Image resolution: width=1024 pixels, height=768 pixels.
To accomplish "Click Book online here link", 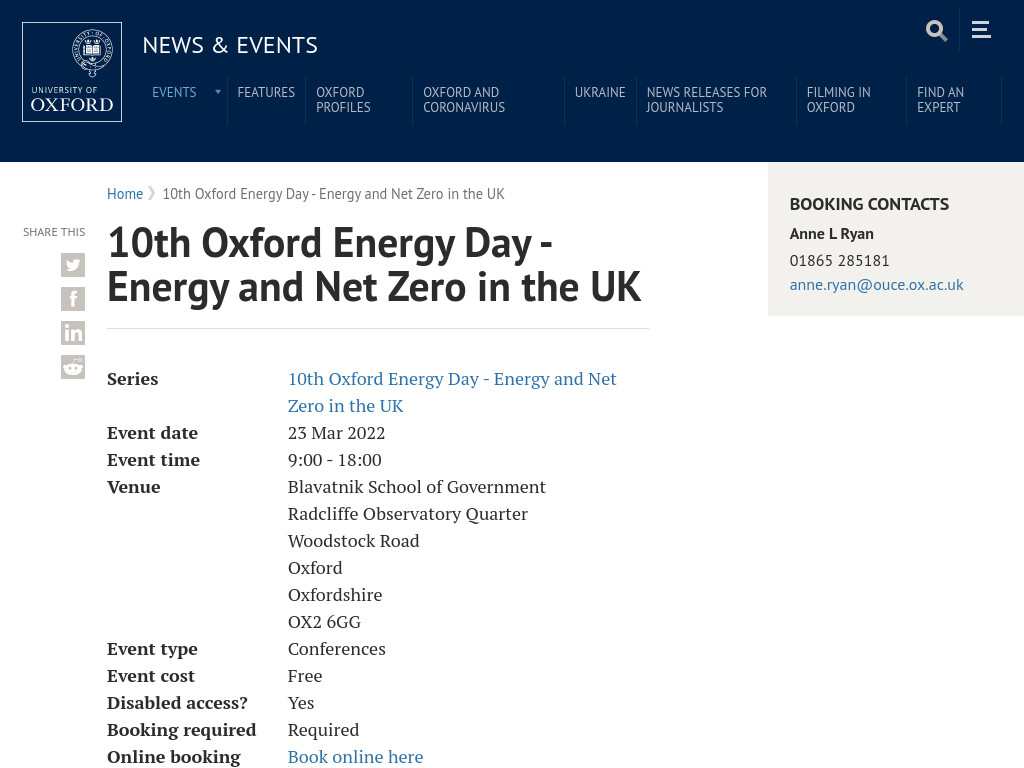I will [x=355, y=756].
